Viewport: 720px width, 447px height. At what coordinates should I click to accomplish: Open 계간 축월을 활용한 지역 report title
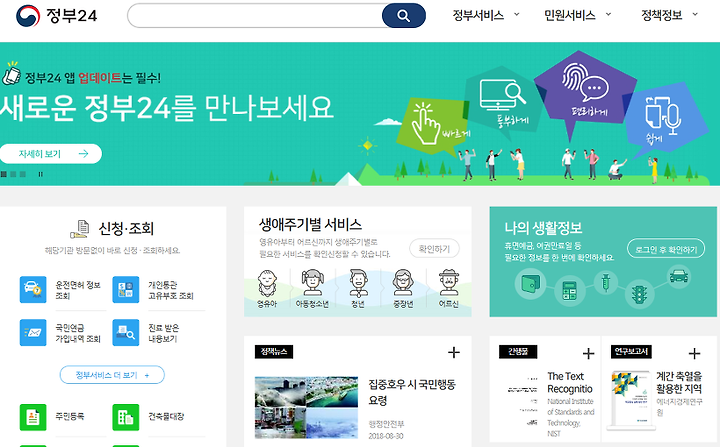click(679, 383)
